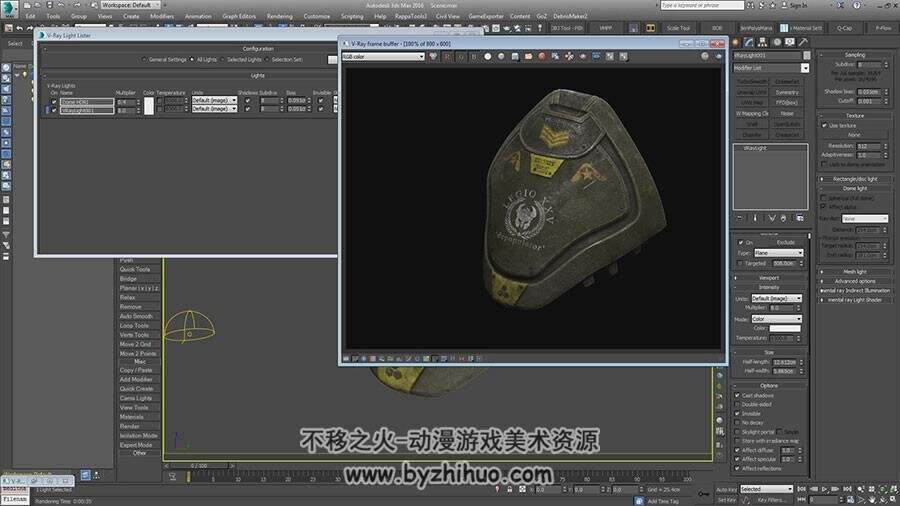The height and width of the screenshot is (506, 900).
Task: Save rendered image from frame buffer
Action: 515,56
